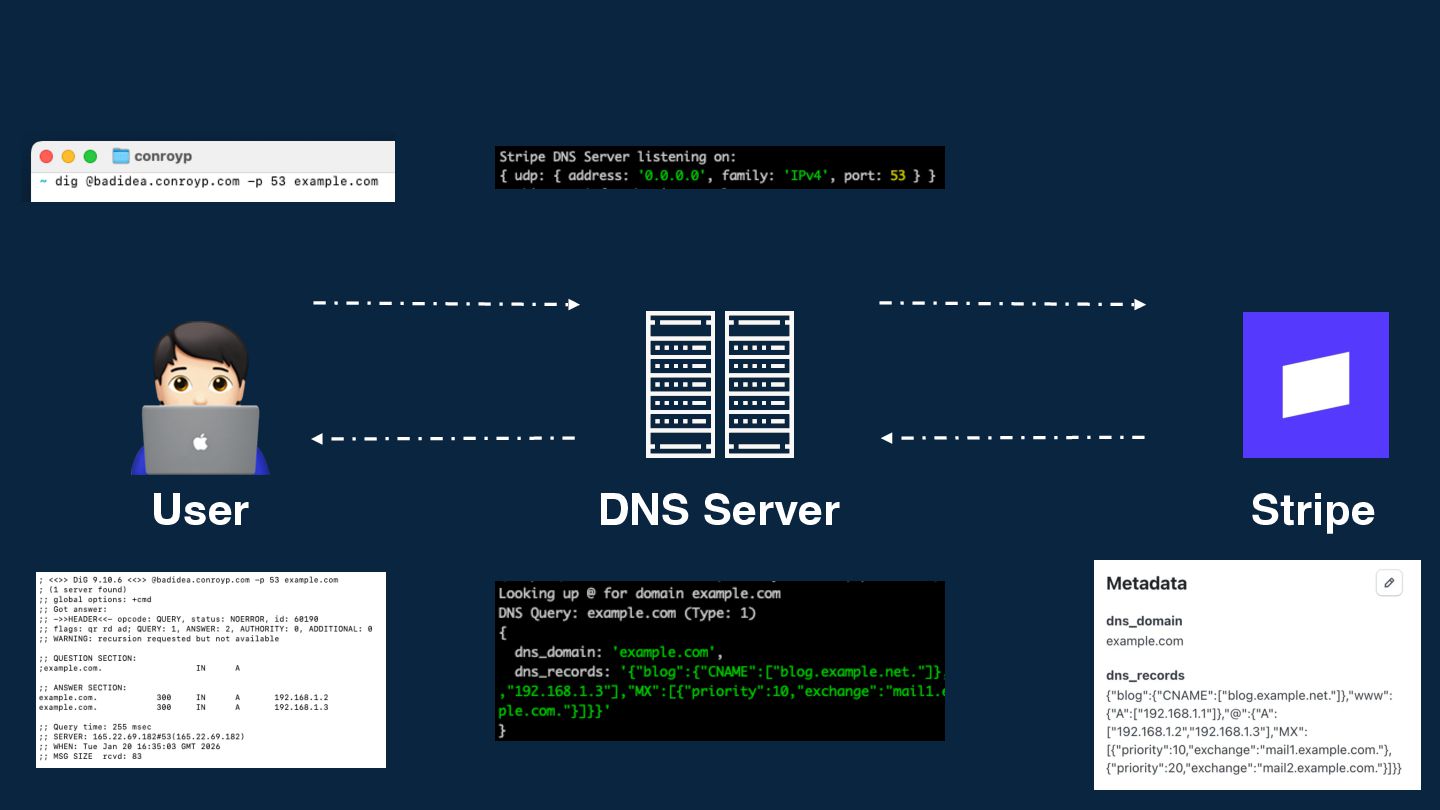Click the 'DNS Server' label
The height and width of the screenshot is (810, 1440).
[x=719, y=510]
